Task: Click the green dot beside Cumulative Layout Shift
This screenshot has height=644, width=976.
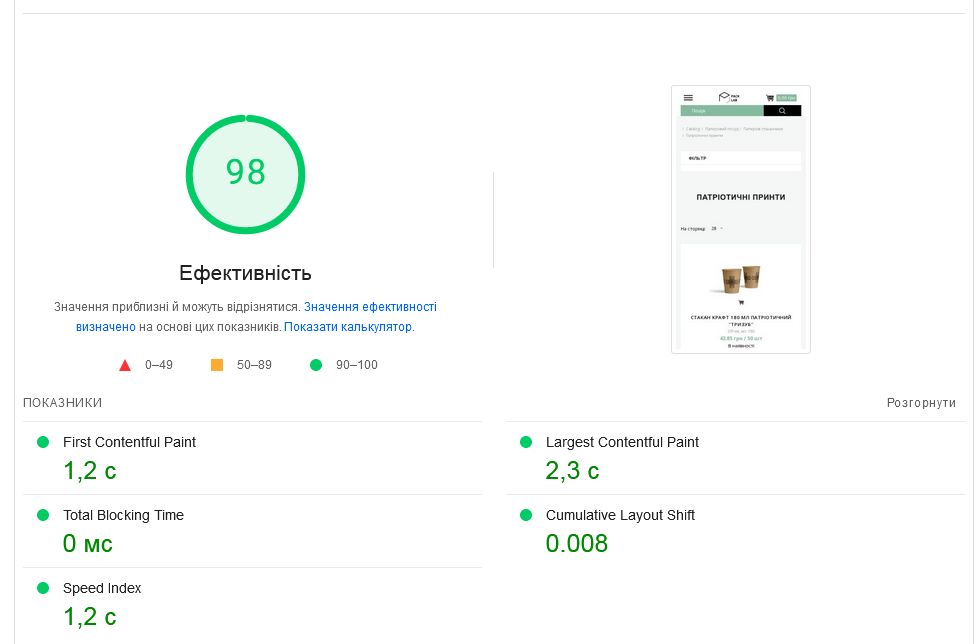Action: click(x=526, y=515)
